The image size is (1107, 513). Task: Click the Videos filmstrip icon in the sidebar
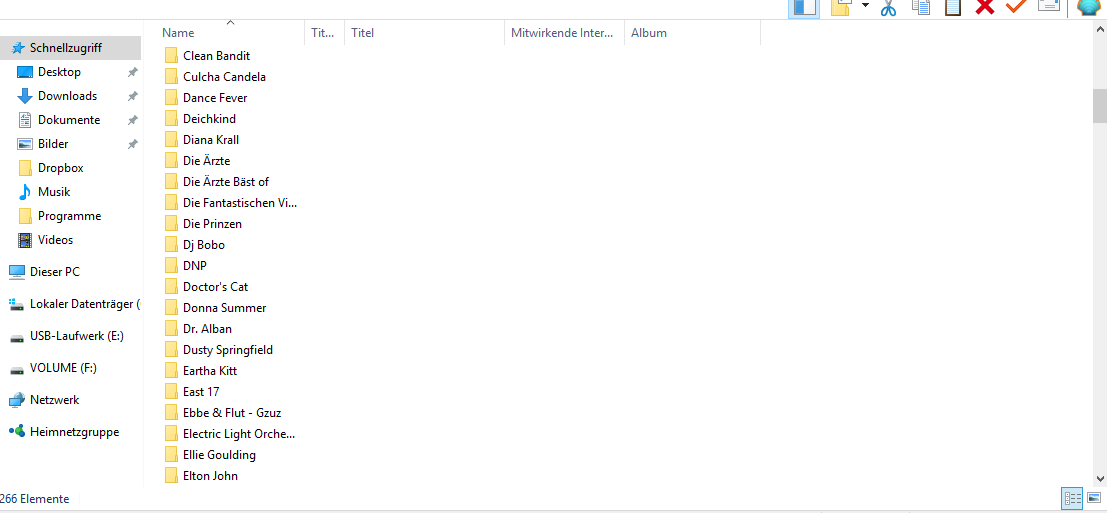coord(25,240)
